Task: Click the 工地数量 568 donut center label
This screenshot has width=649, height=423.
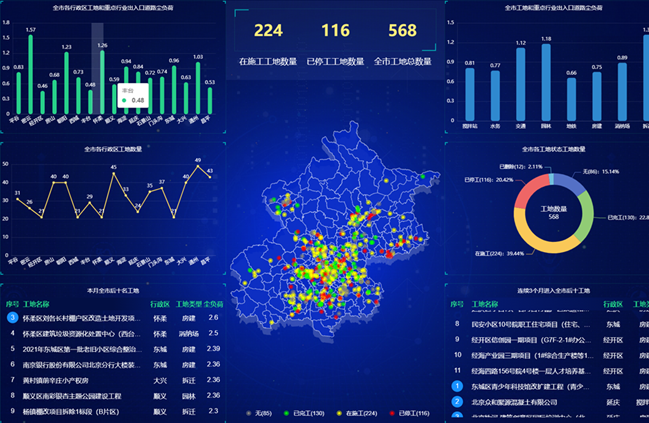Action: pos(553,212)
